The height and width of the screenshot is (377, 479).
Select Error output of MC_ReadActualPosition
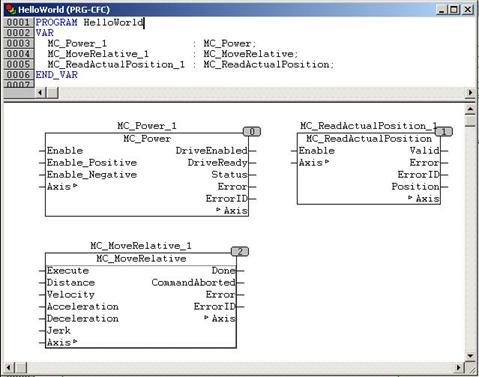(x=425, y=163)
